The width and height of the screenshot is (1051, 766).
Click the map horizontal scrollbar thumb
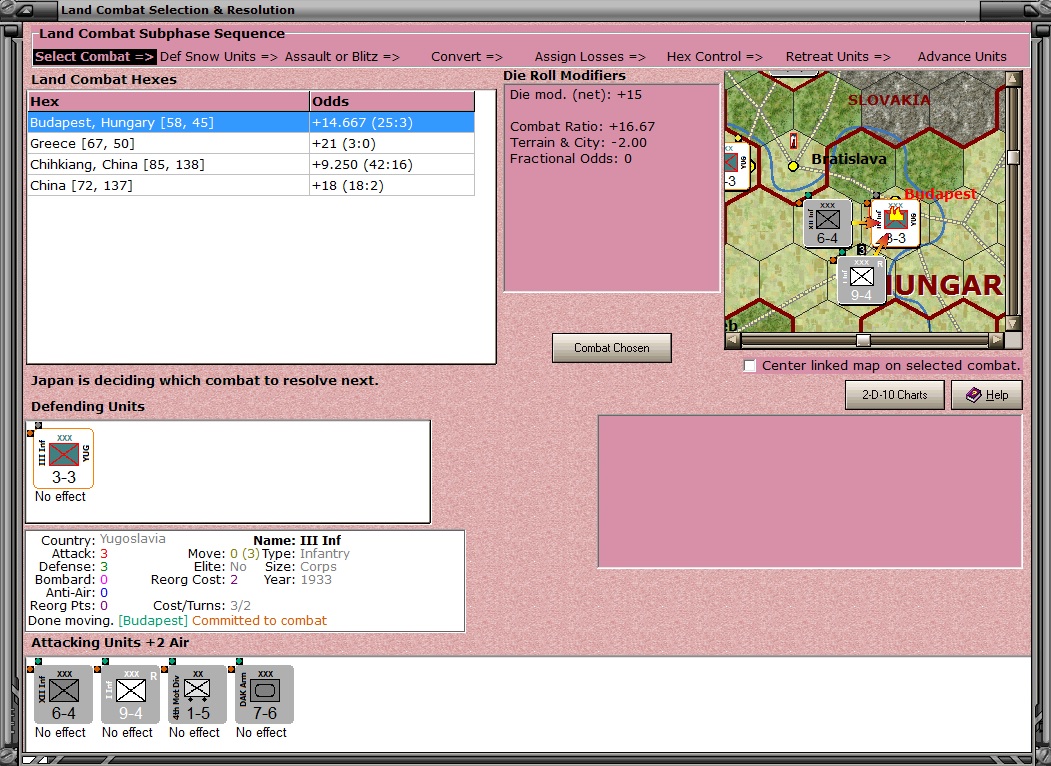[x=863, y=340]
